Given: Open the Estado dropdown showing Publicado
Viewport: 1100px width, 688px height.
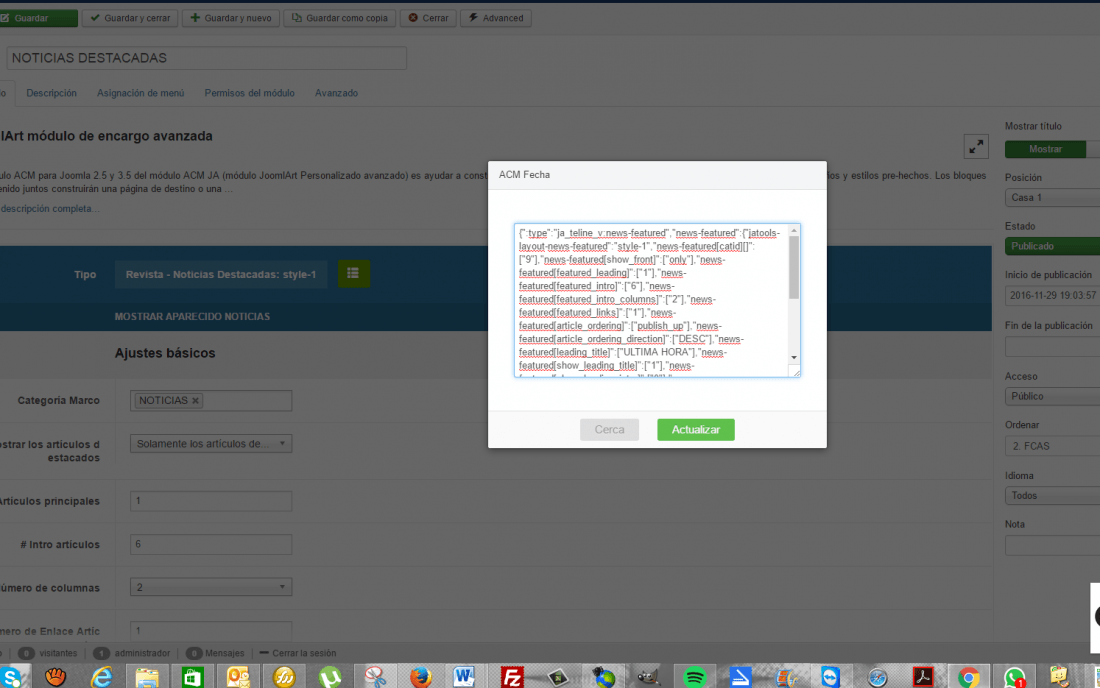Looking at the screenshot, I should click(x=1052, y=246).
